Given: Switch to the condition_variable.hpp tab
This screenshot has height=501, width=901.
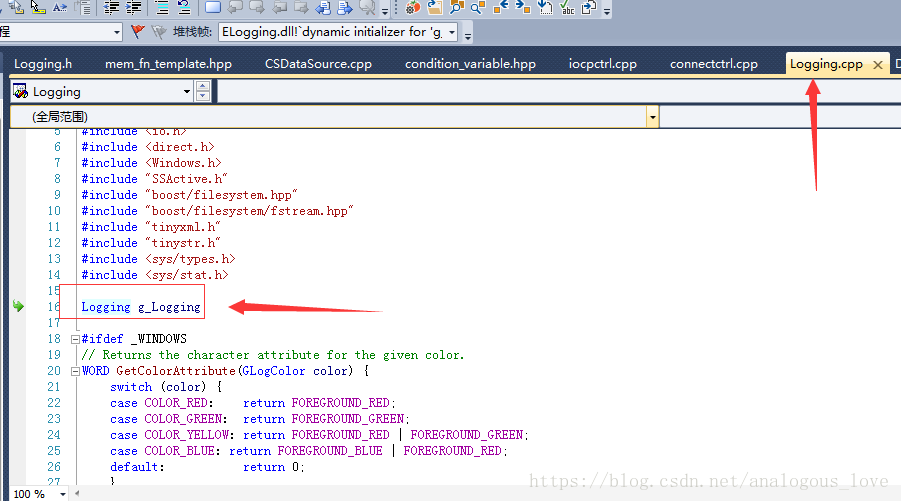Looking at the screenshot, I should pos(470,64).
